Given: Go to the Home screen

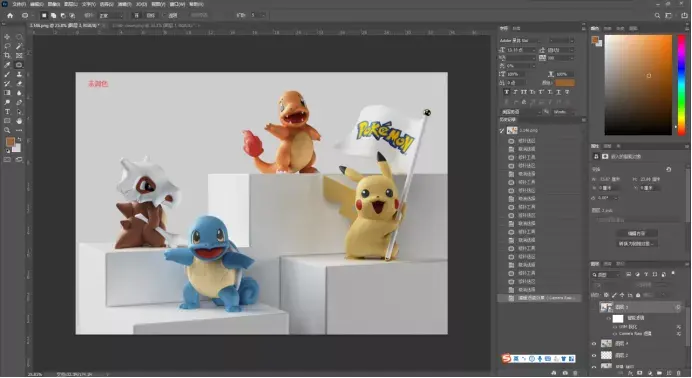Looking at the screenshot, I should (10, 15).
